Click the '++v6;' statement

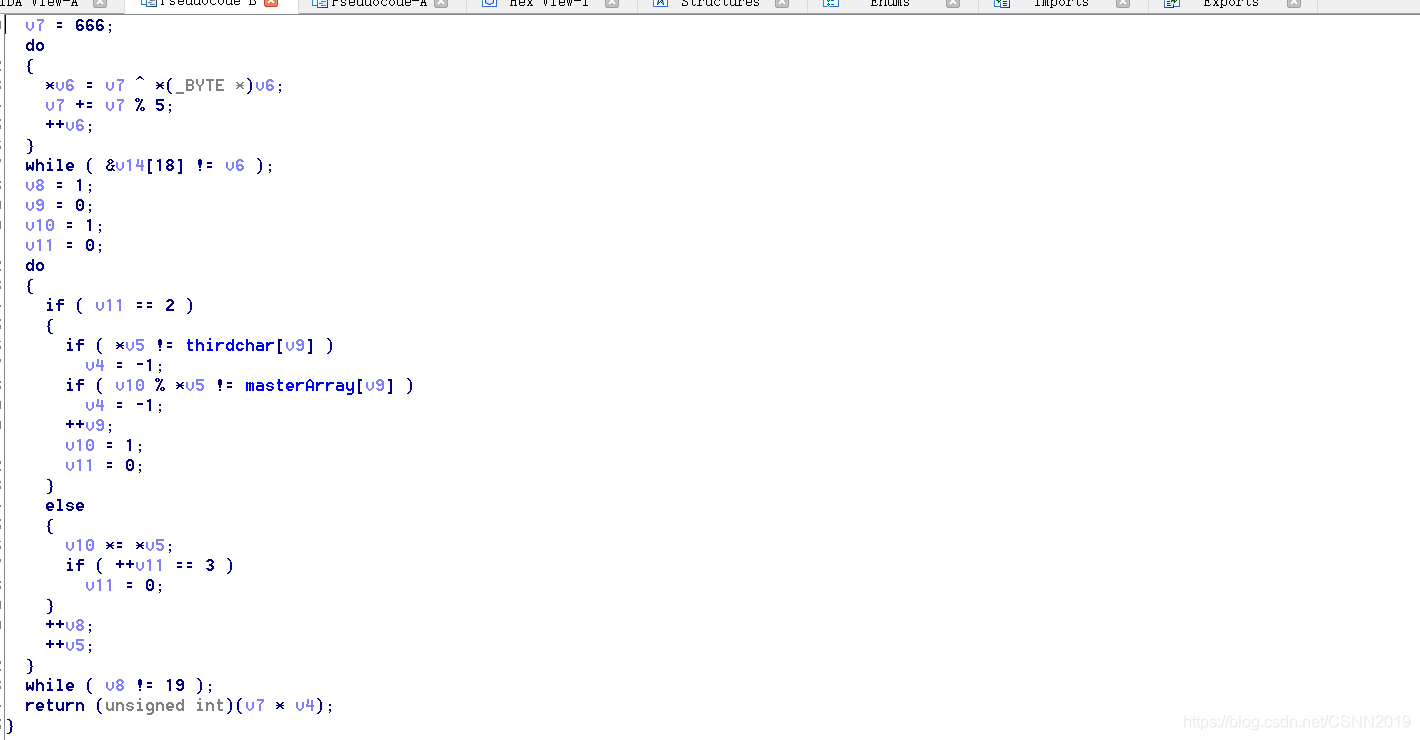pos(69,125)
